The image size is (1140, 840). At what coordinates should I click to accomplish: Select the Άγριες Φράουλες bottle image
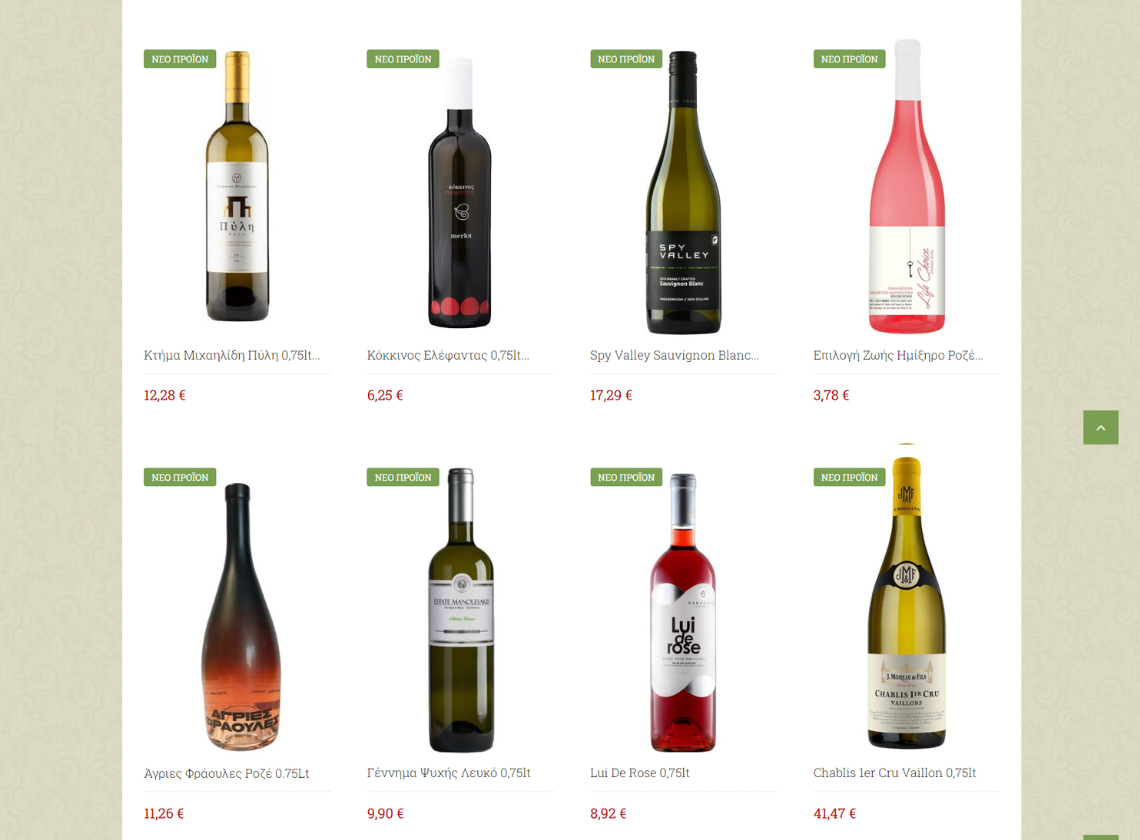point(239,617)
